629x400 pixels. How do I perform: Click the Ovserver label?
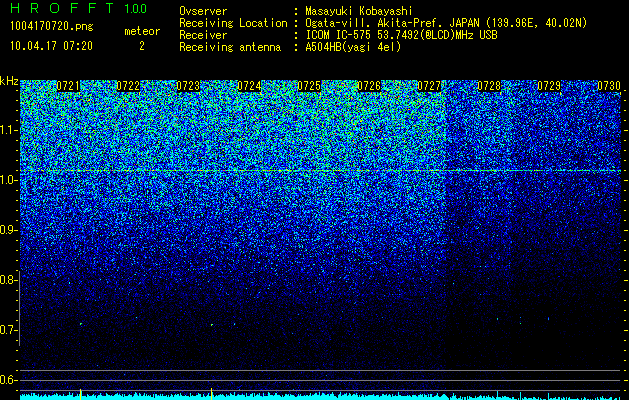203,11
